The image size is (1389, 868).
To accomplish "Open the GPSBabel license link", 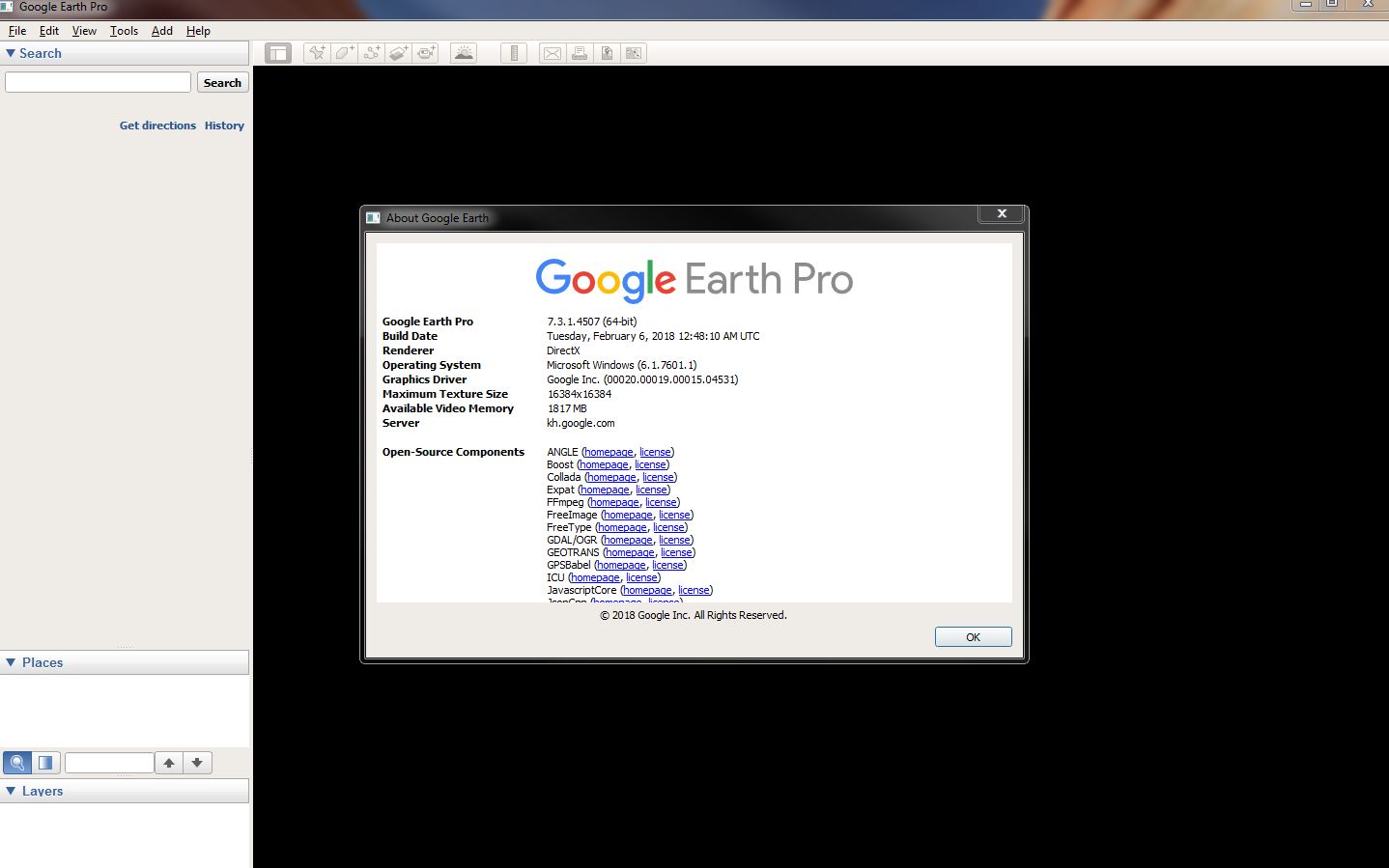I will point(667,565).
